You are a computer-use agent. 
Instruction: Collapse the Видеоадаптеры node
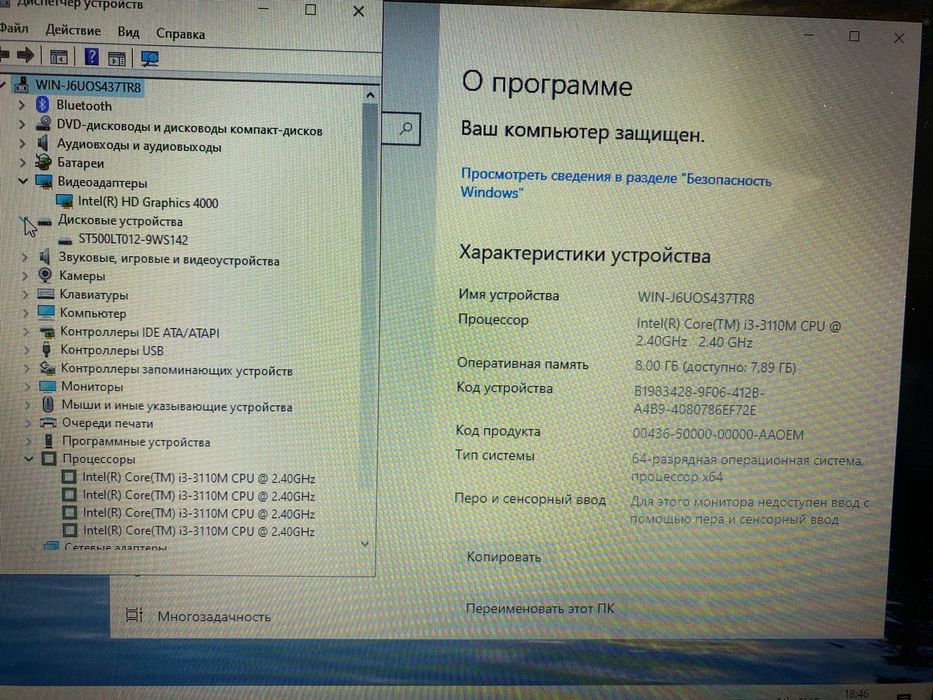[x=23, y=181]
